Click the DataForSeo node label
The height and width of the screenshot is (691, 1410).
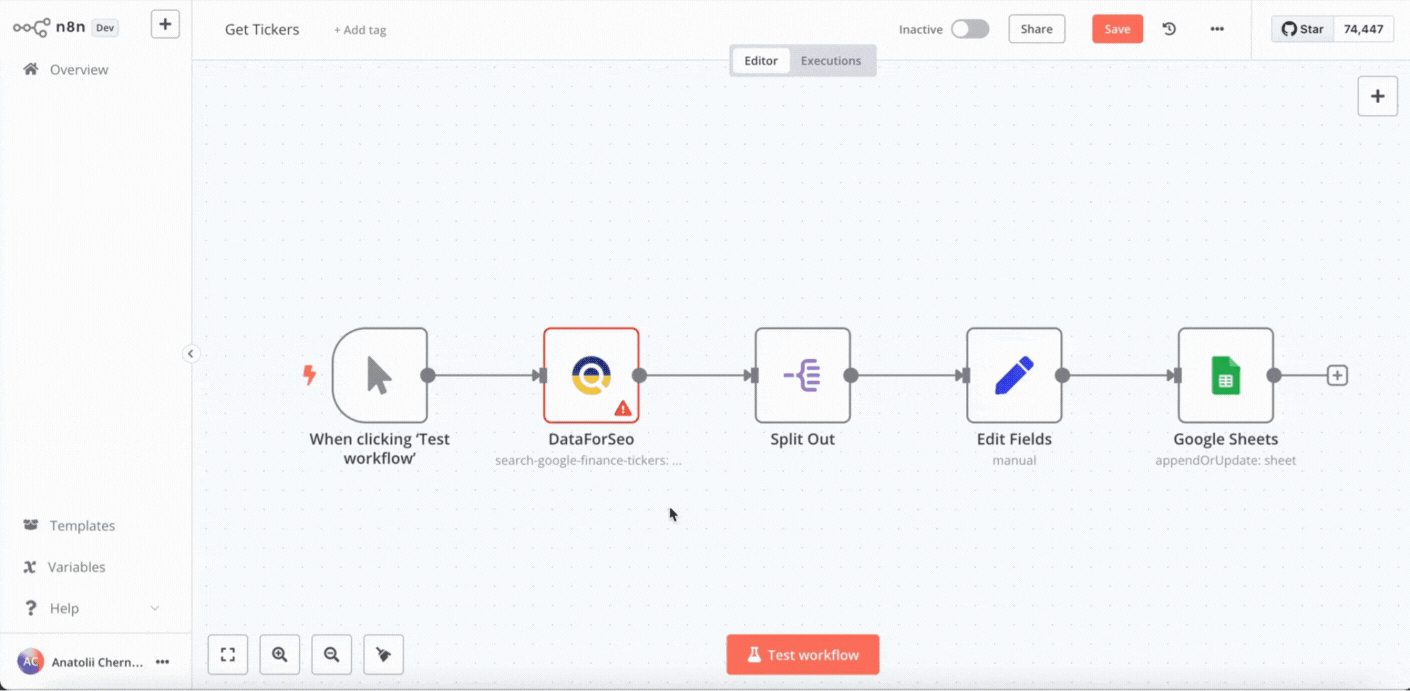pyautogui.click(x=591, y=439)
